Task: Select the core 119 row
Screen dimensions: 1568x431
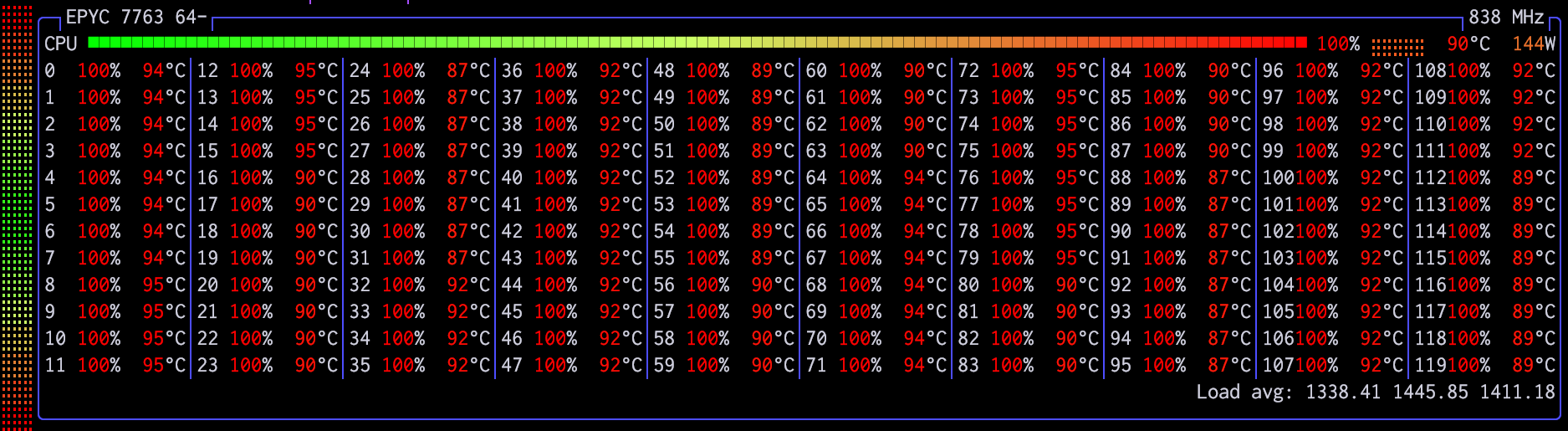Action: (1485, 366)
